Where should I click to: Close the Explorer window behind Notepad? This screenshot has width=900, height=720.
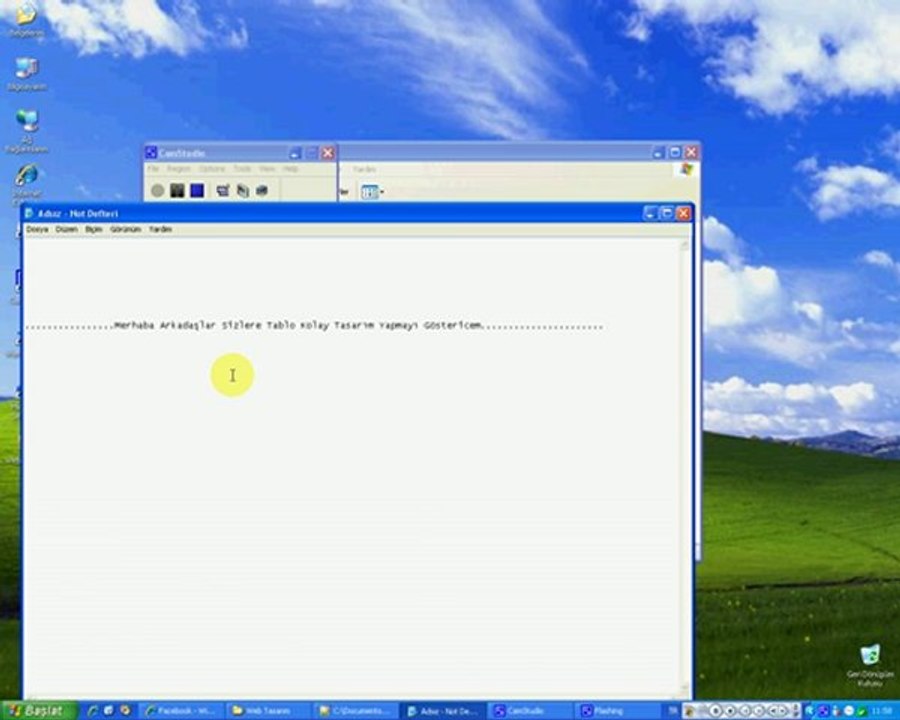pos(692,152)
